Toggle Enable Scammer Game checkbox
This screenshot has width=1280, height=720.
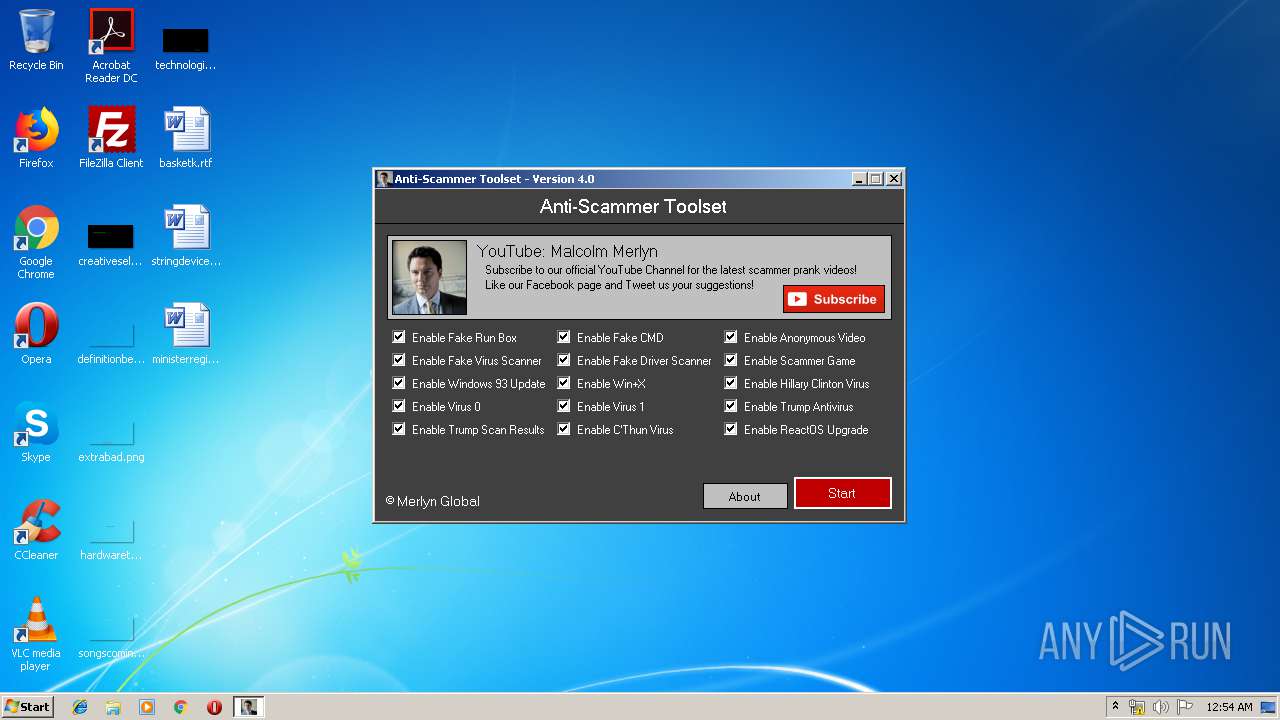click(731, 360)
